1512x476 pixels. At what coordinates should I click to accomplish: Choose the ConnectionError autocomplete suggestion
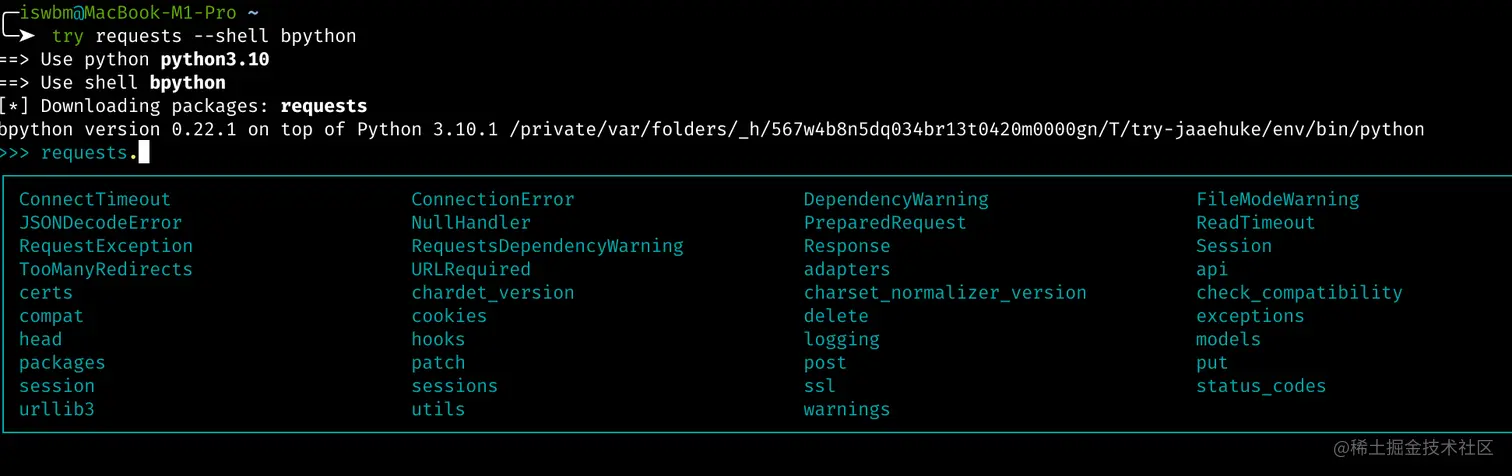click(x=493, y=200)
